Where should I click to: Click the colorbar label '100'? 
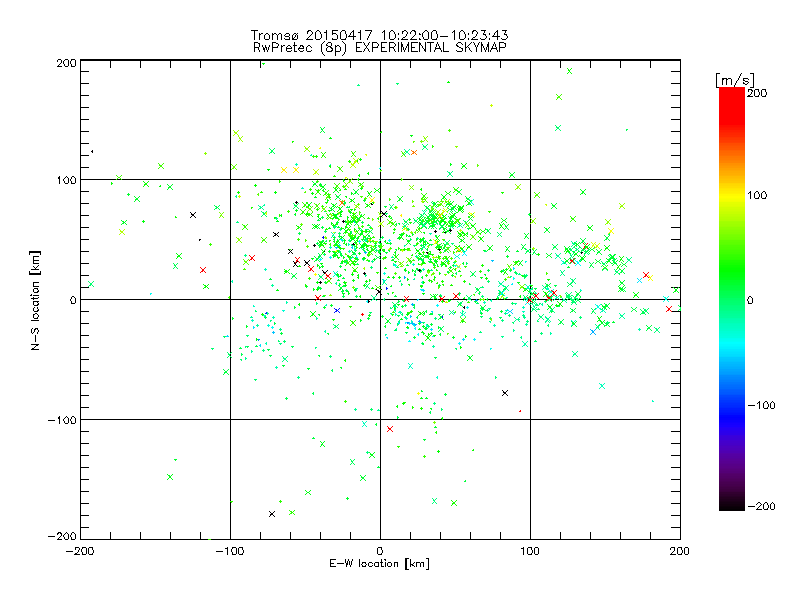click(757, 195)
